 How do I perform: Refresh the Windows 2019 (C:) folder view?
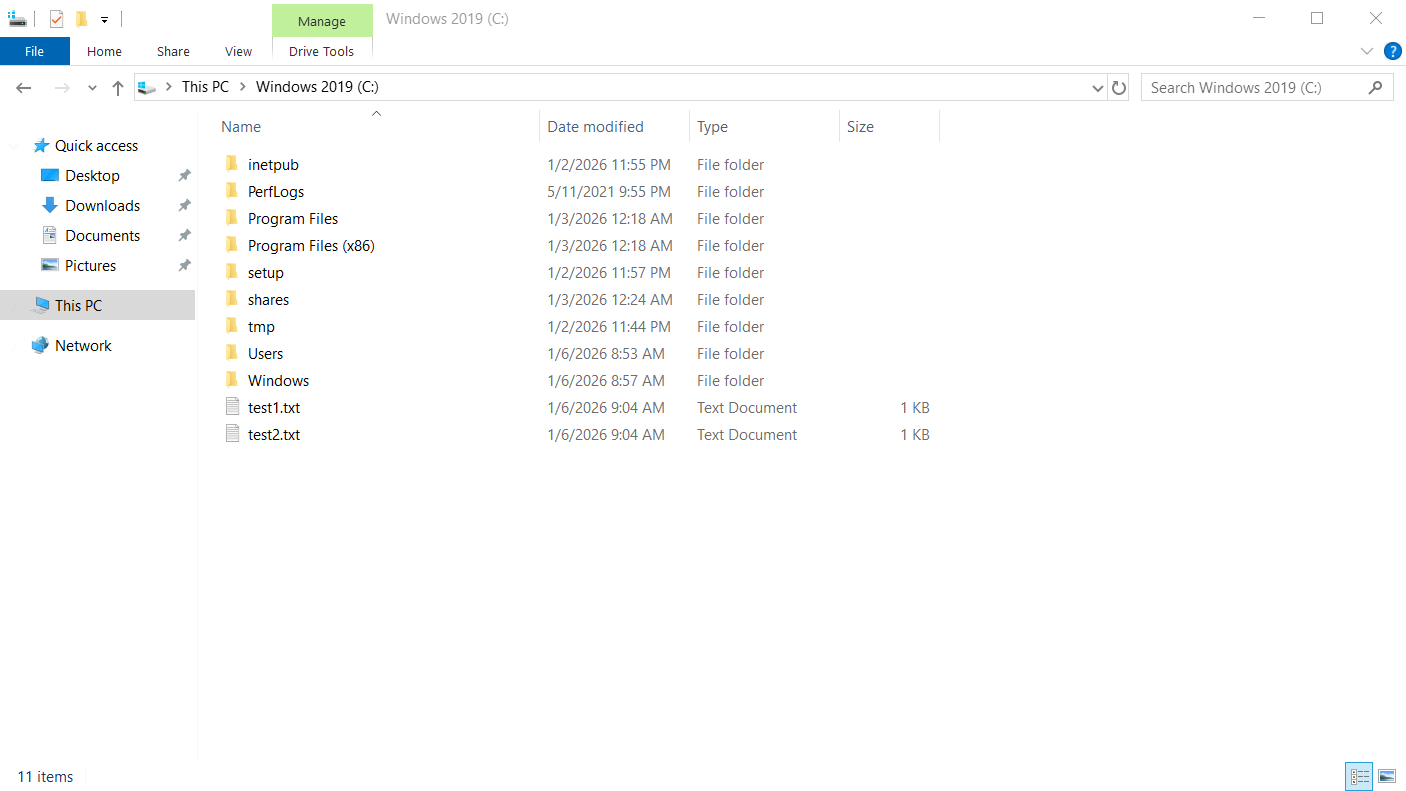[1119, 88]
